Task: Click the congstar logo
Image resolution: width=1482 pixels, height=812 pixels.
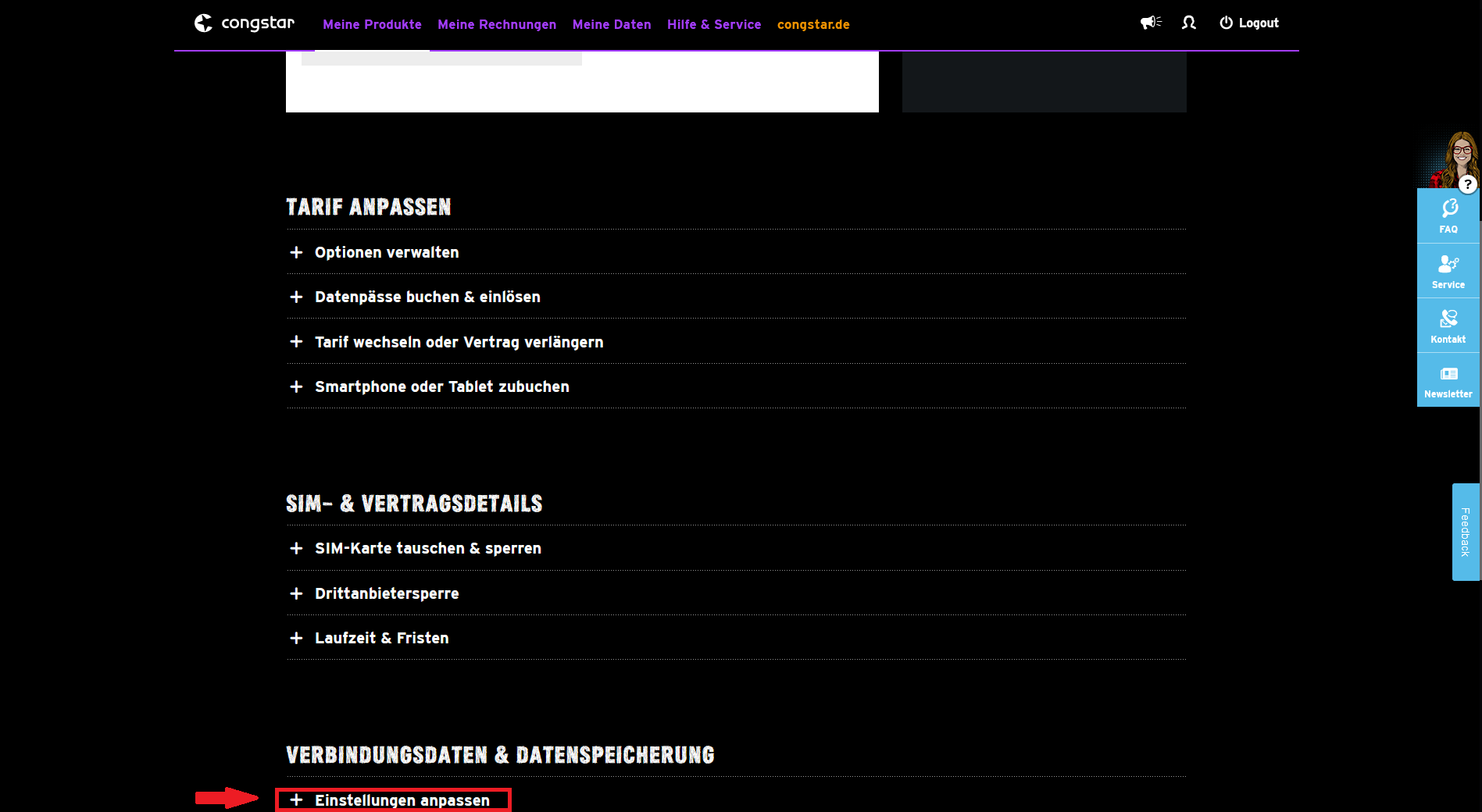Action: [244, 23]
